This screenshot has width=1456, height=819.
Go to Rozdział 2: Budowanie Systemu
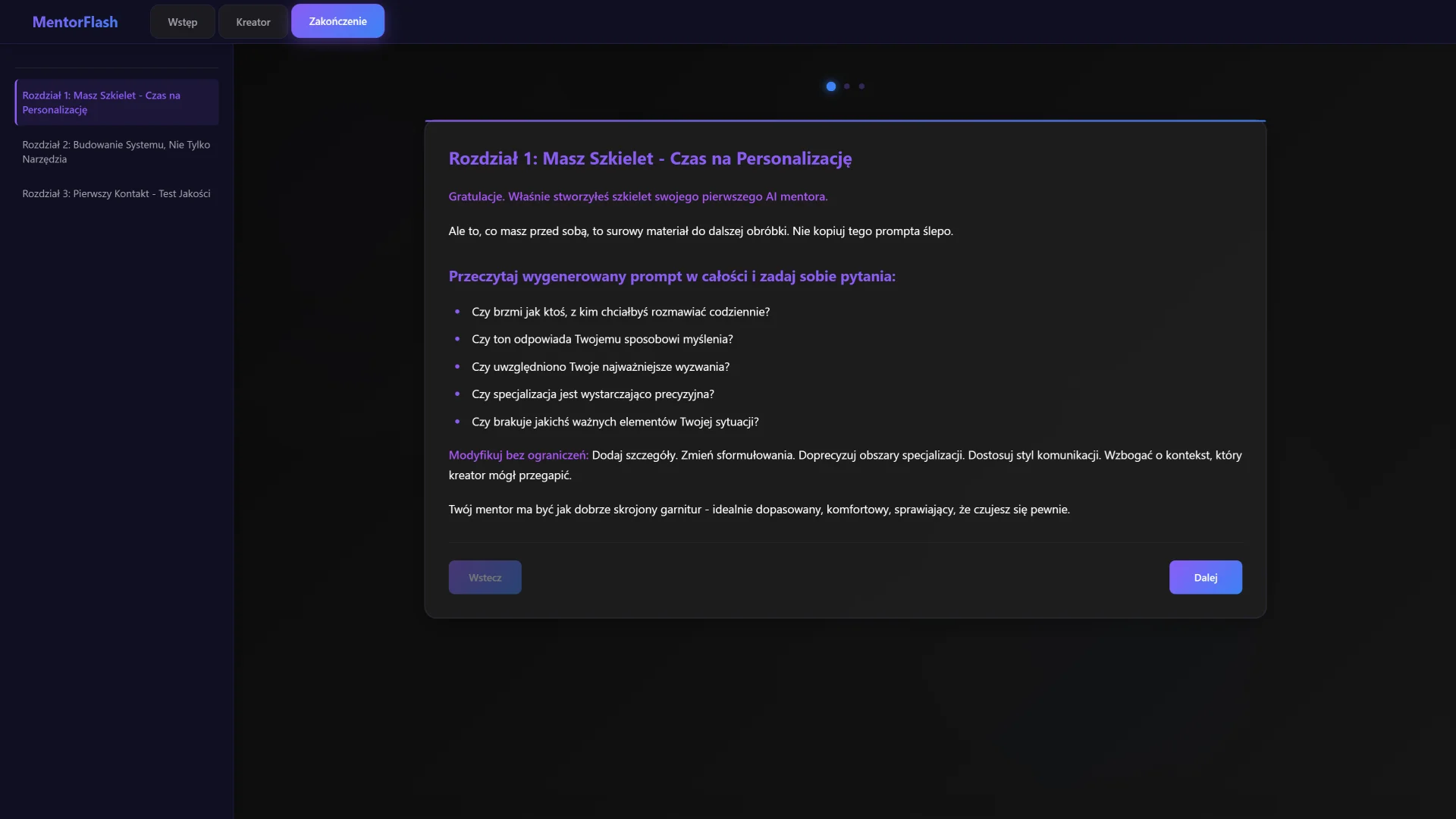point(116,152)
